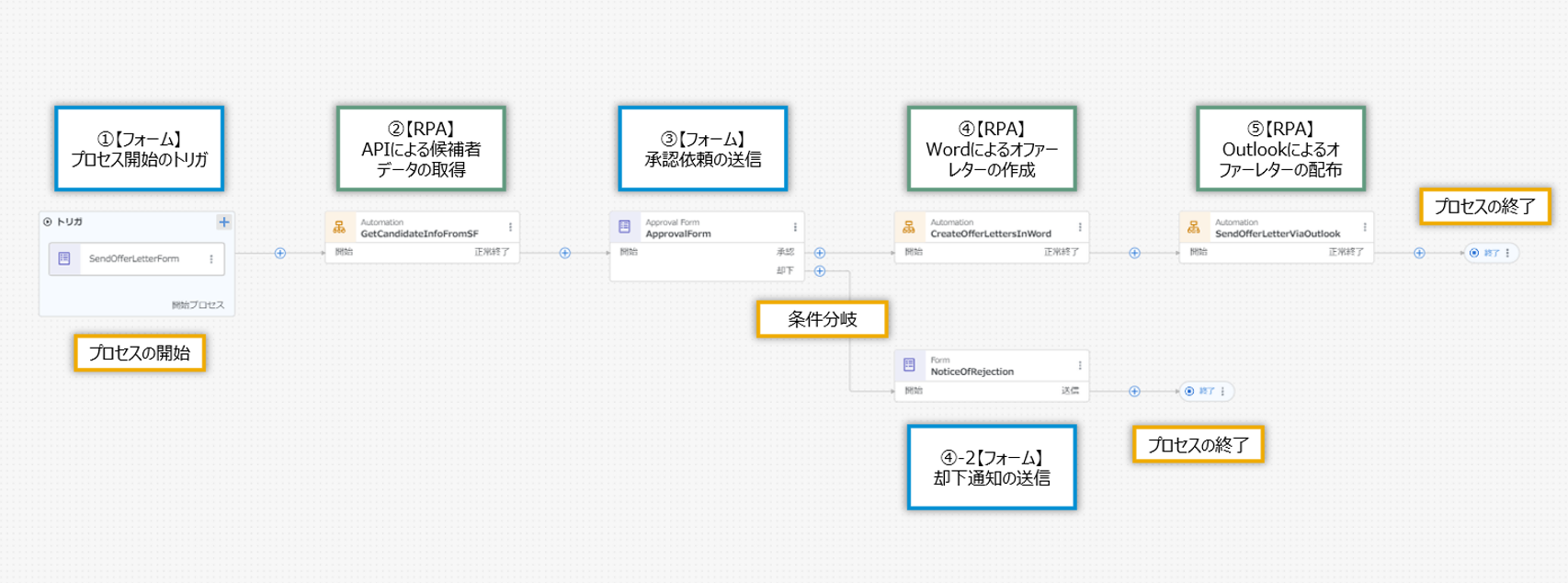Open ApprovalForm three-dot options menu
Image resolution: width=1568 pixels, height=583 pixels.
click(x=795, y=227)
